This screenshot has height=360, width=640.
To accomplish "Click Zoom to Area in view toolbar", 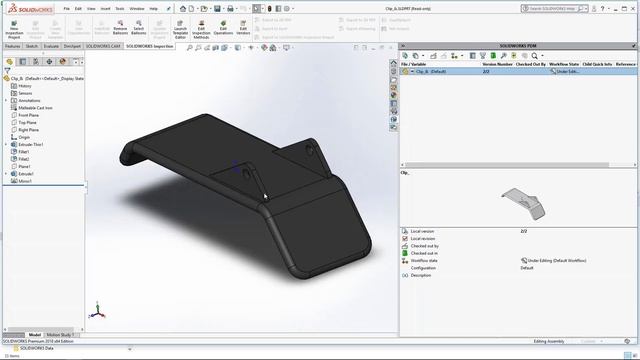I will (198, 48).
